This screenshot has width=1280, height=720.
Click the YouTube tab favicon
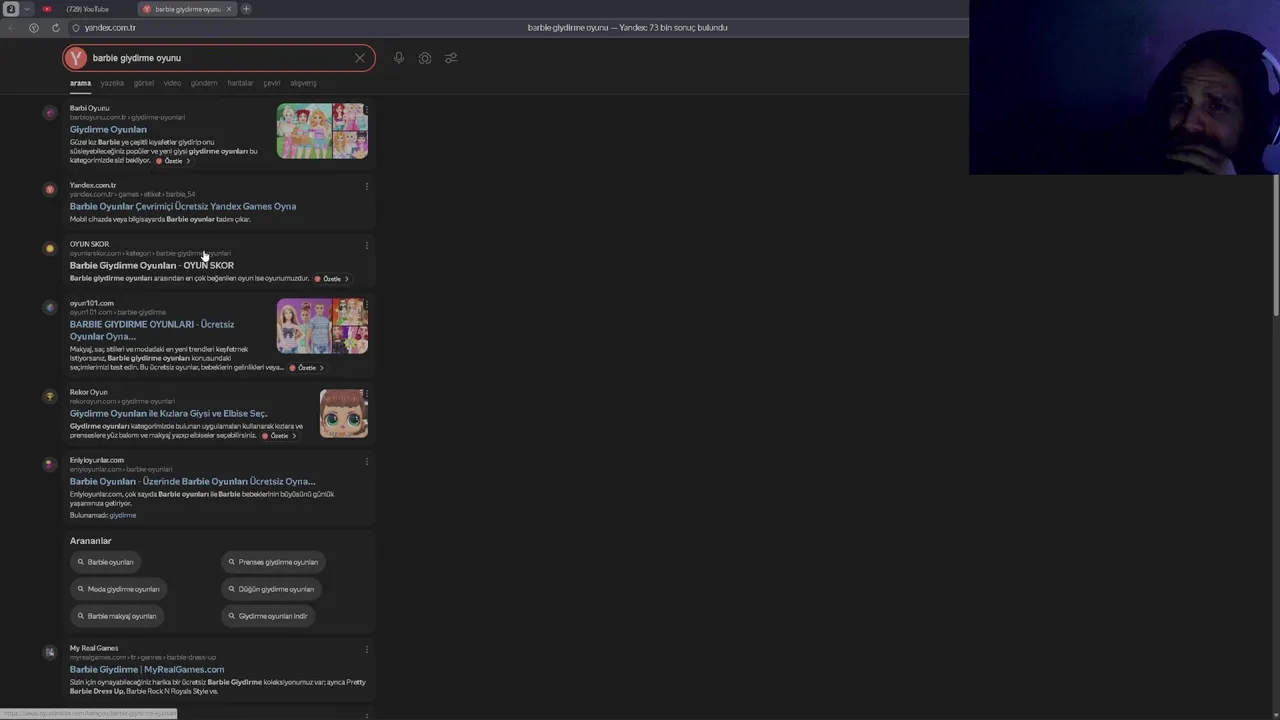coord(47,9)
